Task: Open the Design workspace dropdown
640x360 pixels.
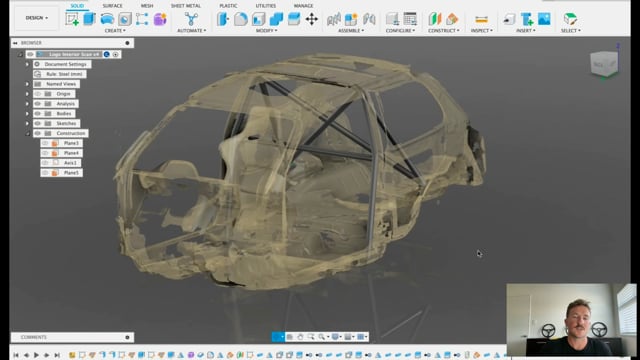Action: click(37, 18)
